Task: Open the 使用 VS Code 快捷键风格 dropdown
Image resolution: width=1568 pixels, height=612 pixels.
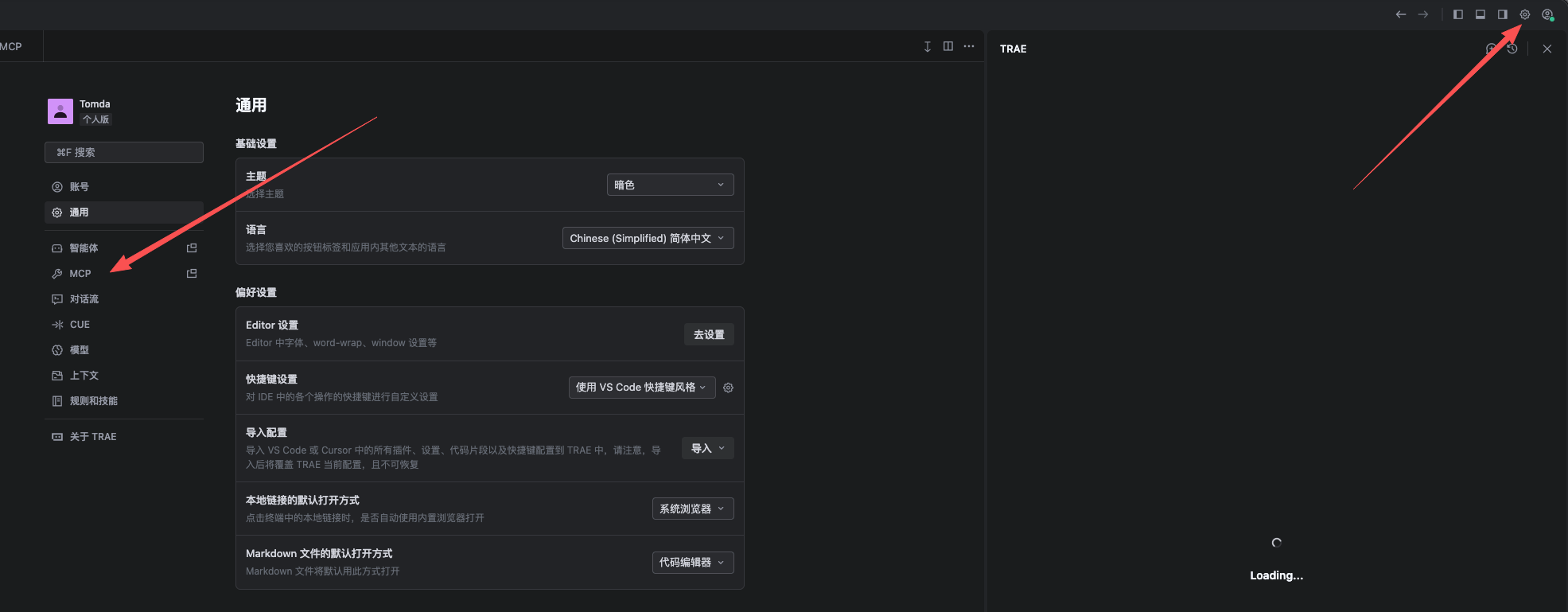Action: click(x=642, y=388)
